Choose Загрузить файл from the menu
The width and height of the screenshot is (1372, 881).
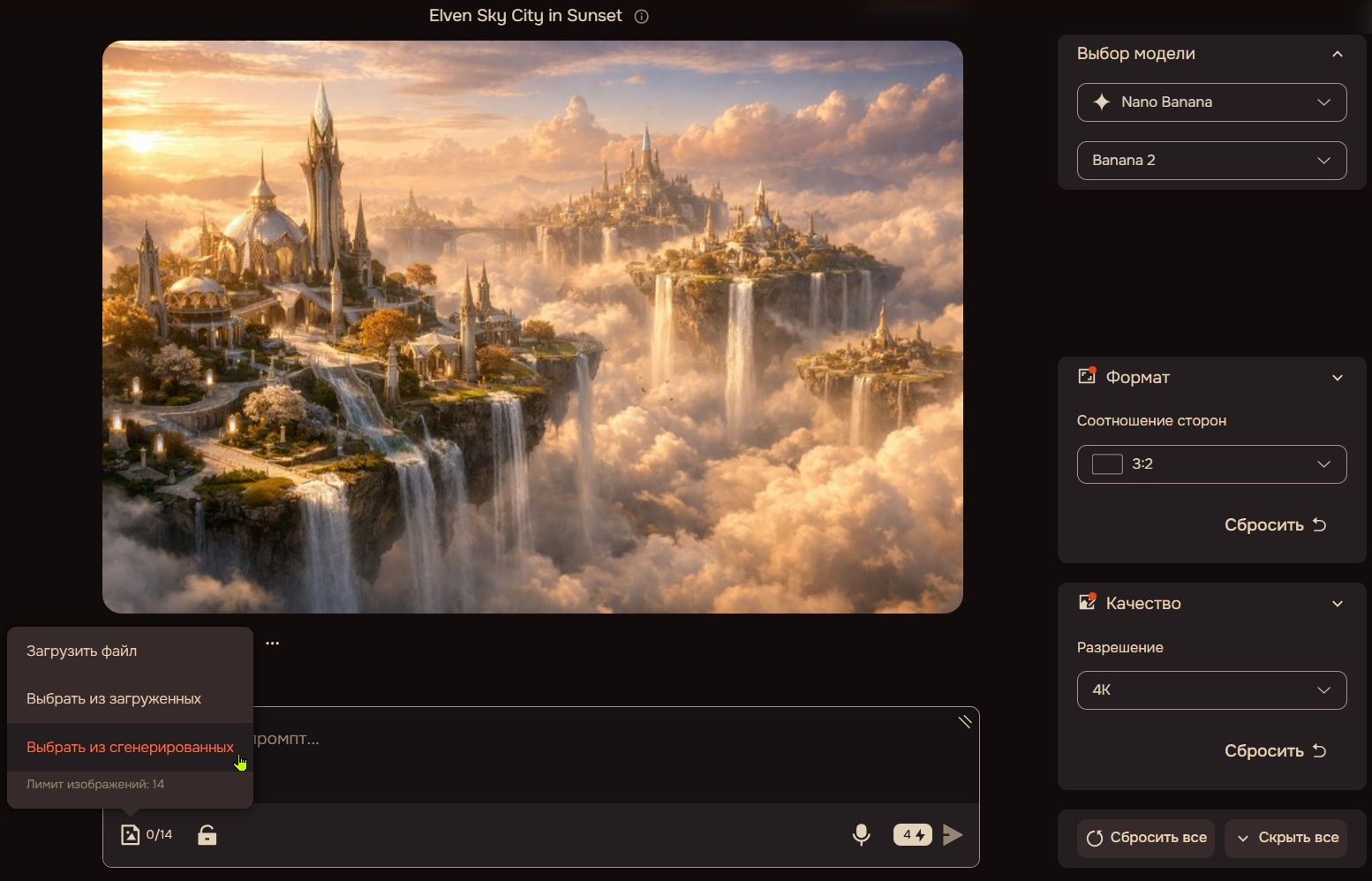coord(130,651)
